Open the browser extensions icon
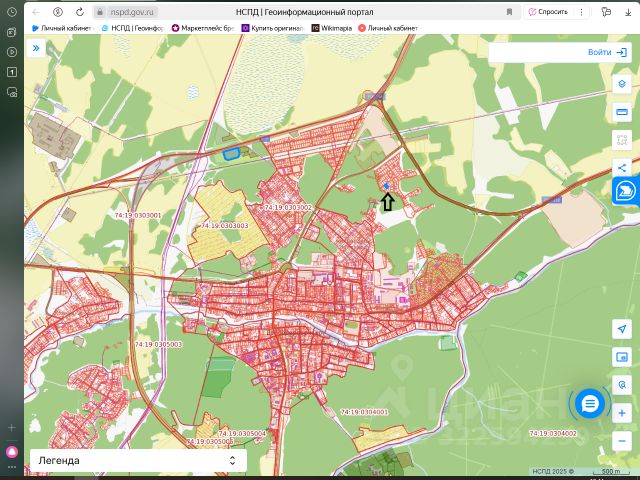This screenshot has height=480, width=640. click(606, 12)
